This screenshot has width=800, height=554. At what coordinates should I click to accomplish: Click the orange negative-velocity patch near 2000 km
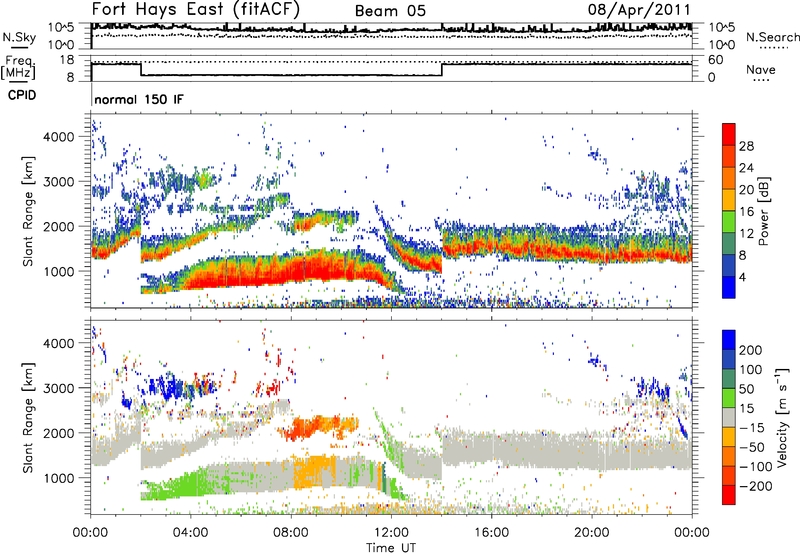coord(319,427)
